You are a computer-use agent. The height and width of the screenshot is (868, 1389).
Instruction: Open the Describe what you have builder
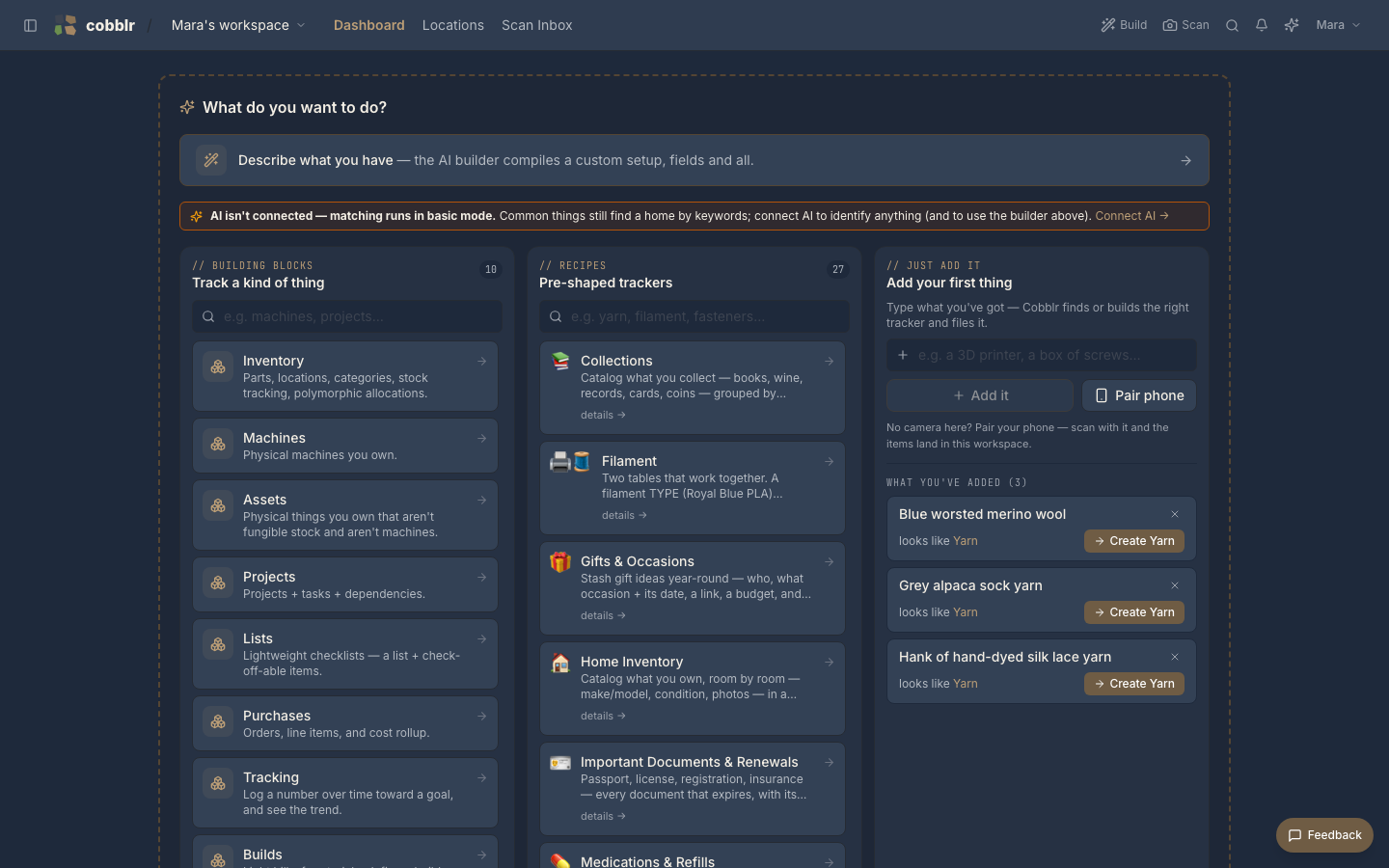pos(694,160)
